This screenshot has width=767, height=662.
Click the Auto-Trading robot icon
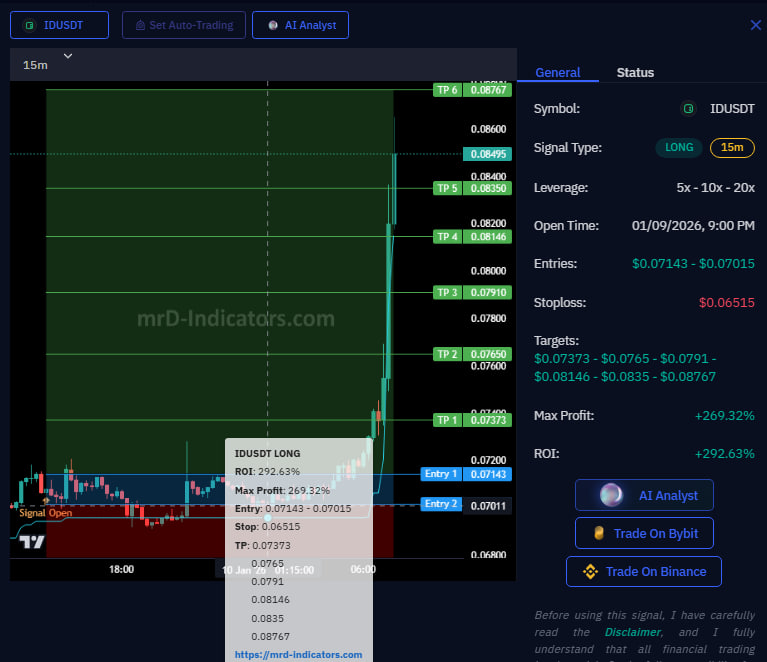(x=140, y=25)
